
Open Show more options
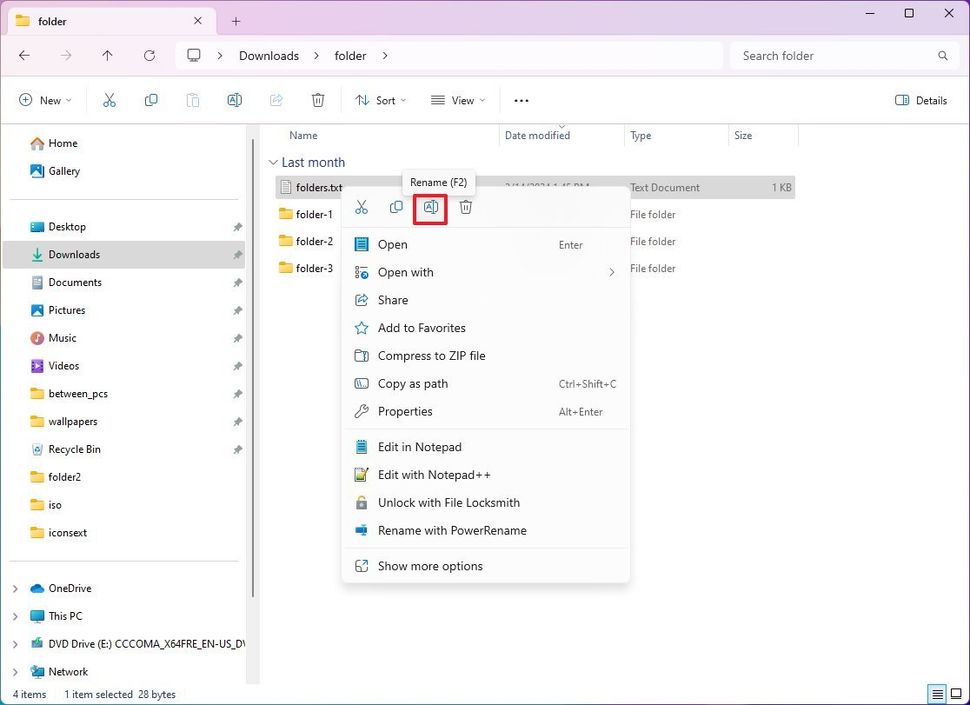click(x=430, y=566)
